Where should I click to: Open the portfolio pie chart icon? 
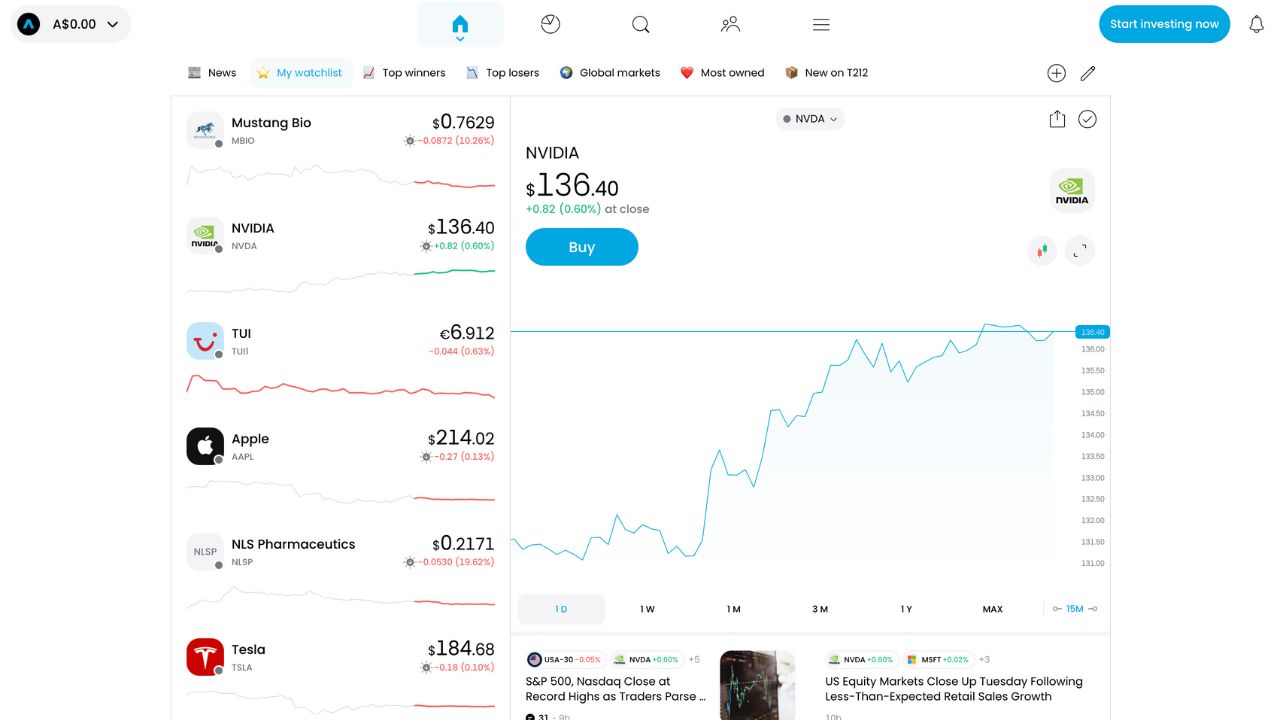coord(550,25)
